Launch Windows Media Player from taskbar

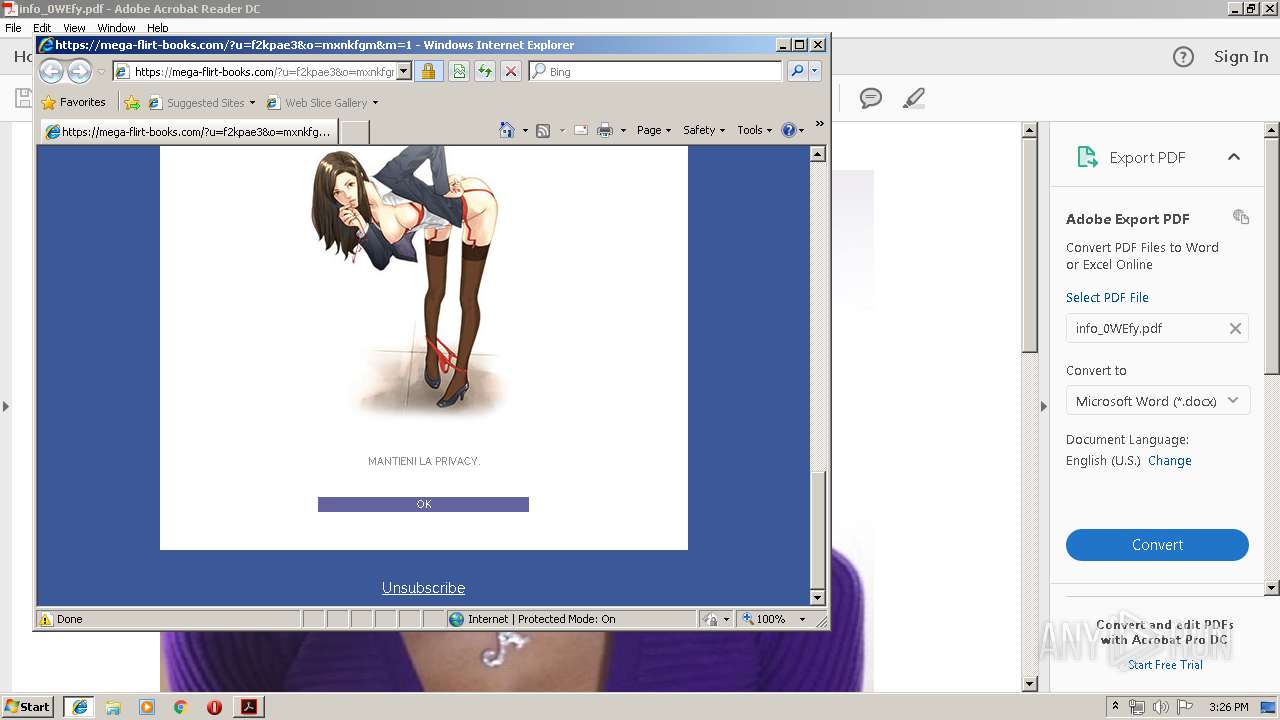click(x=147, y=707)
